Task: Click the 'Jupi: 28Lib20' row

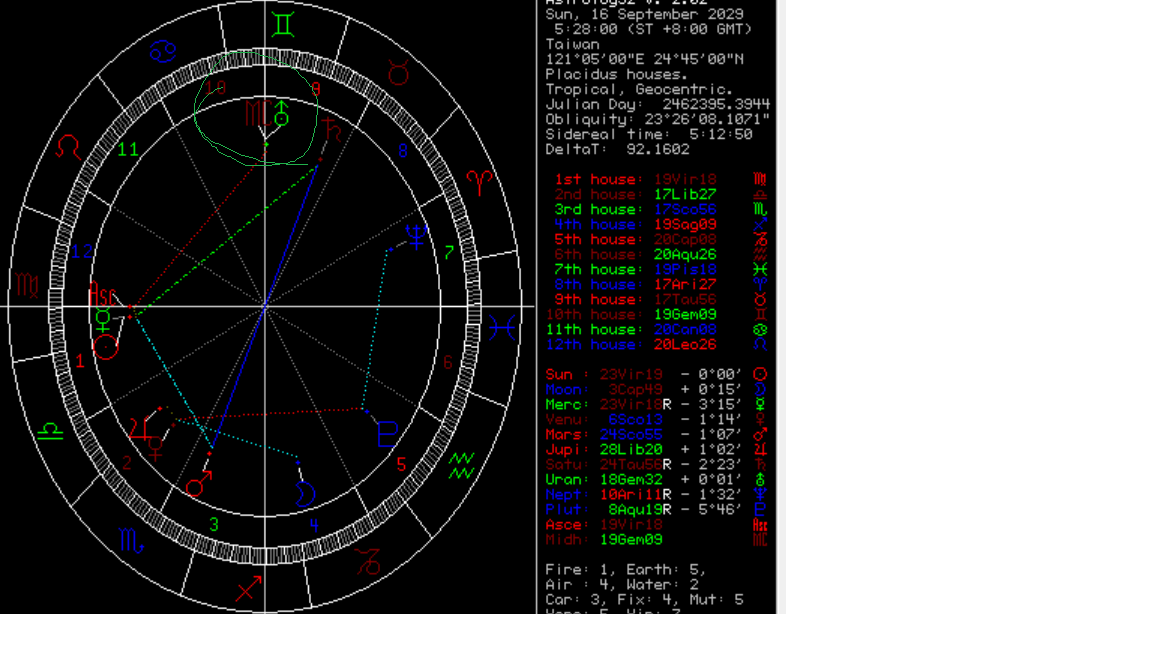Action: [656, 449]
